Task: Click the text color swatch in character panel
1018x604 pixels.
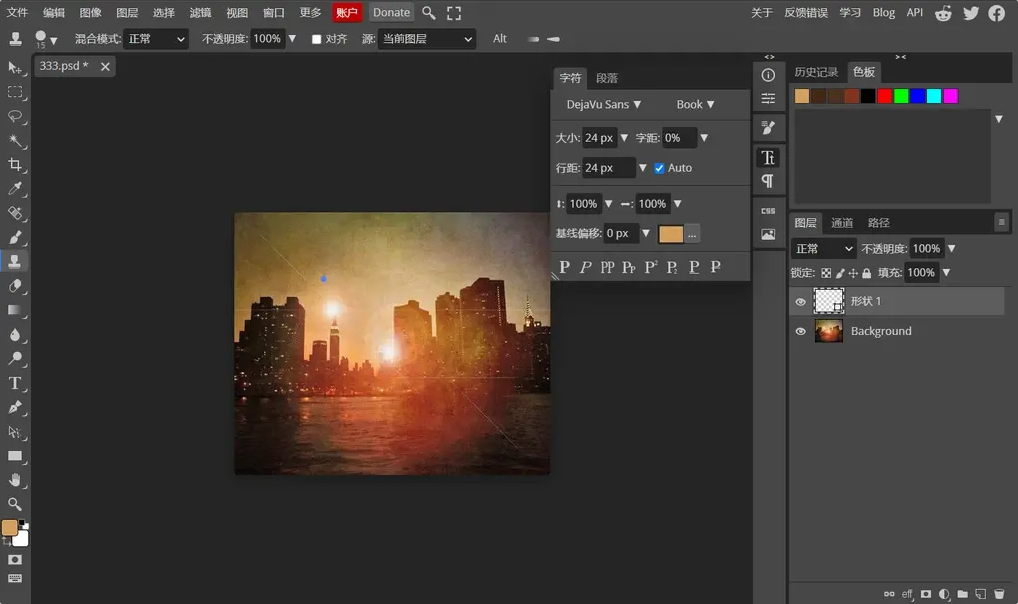Action: coord(671,234)
